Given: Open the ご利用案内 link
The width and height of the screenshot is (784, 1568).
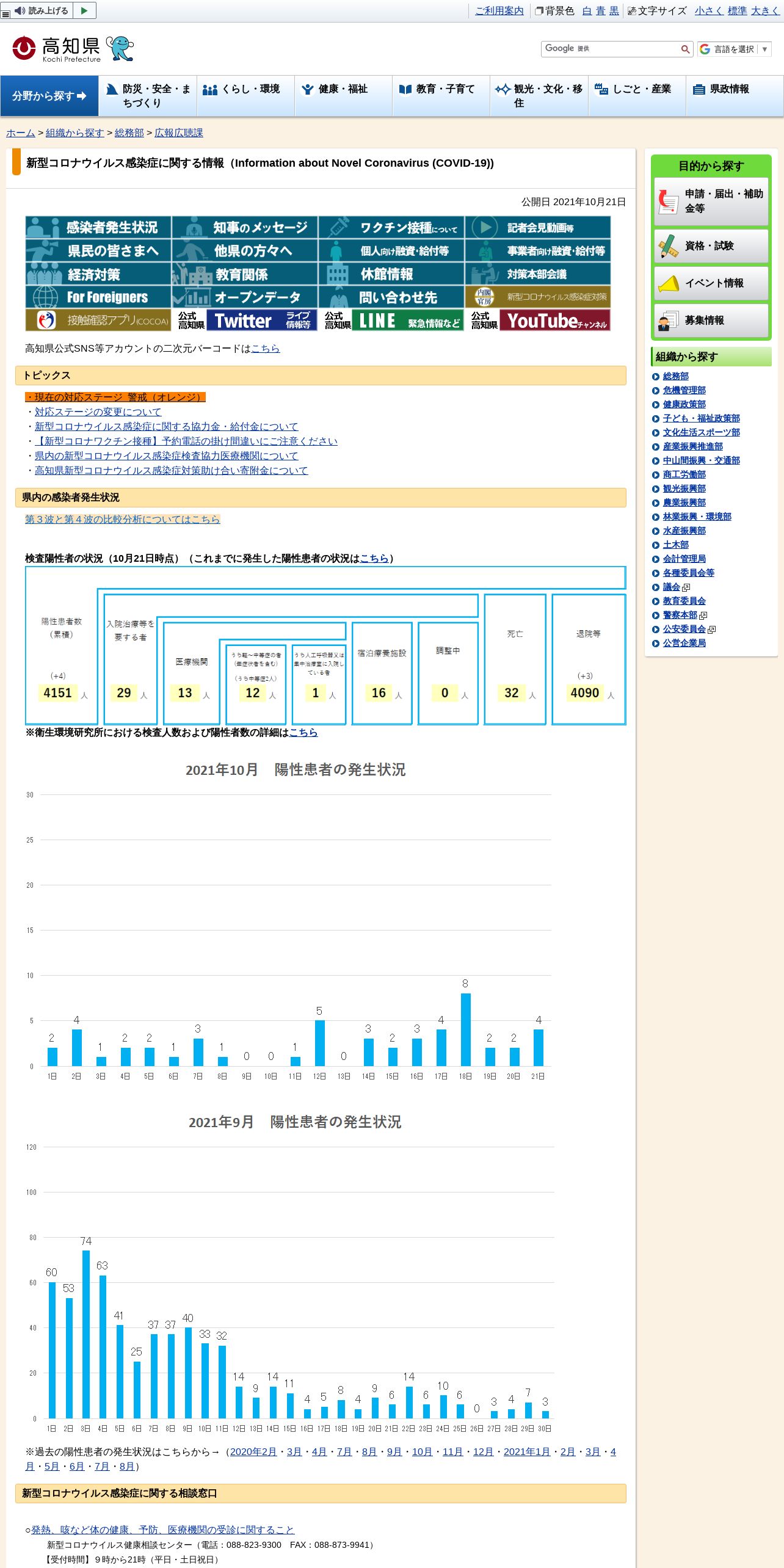Looking at the screenshot, I should [x=499, y=10].
